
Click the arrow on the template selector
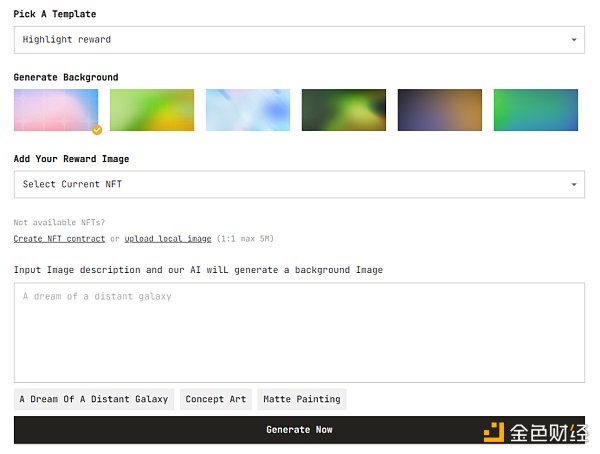[x=574, y=40]
